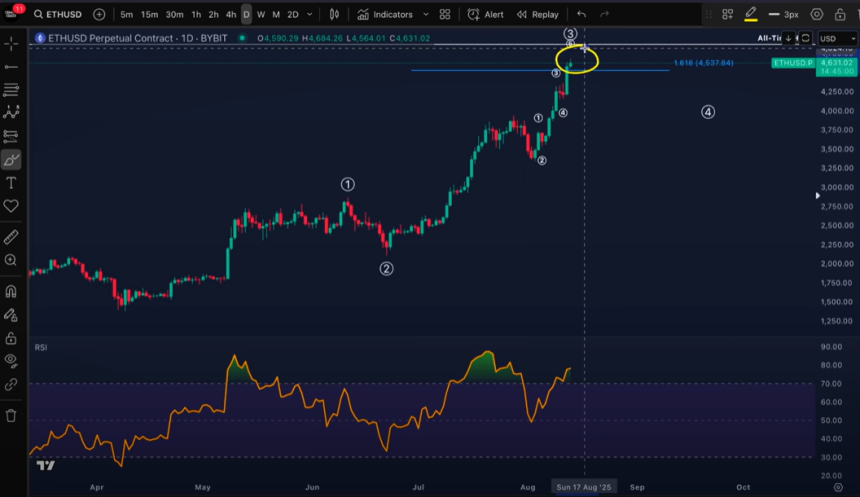Expand the timeframe interval dropdown arrow

point(309,15)
